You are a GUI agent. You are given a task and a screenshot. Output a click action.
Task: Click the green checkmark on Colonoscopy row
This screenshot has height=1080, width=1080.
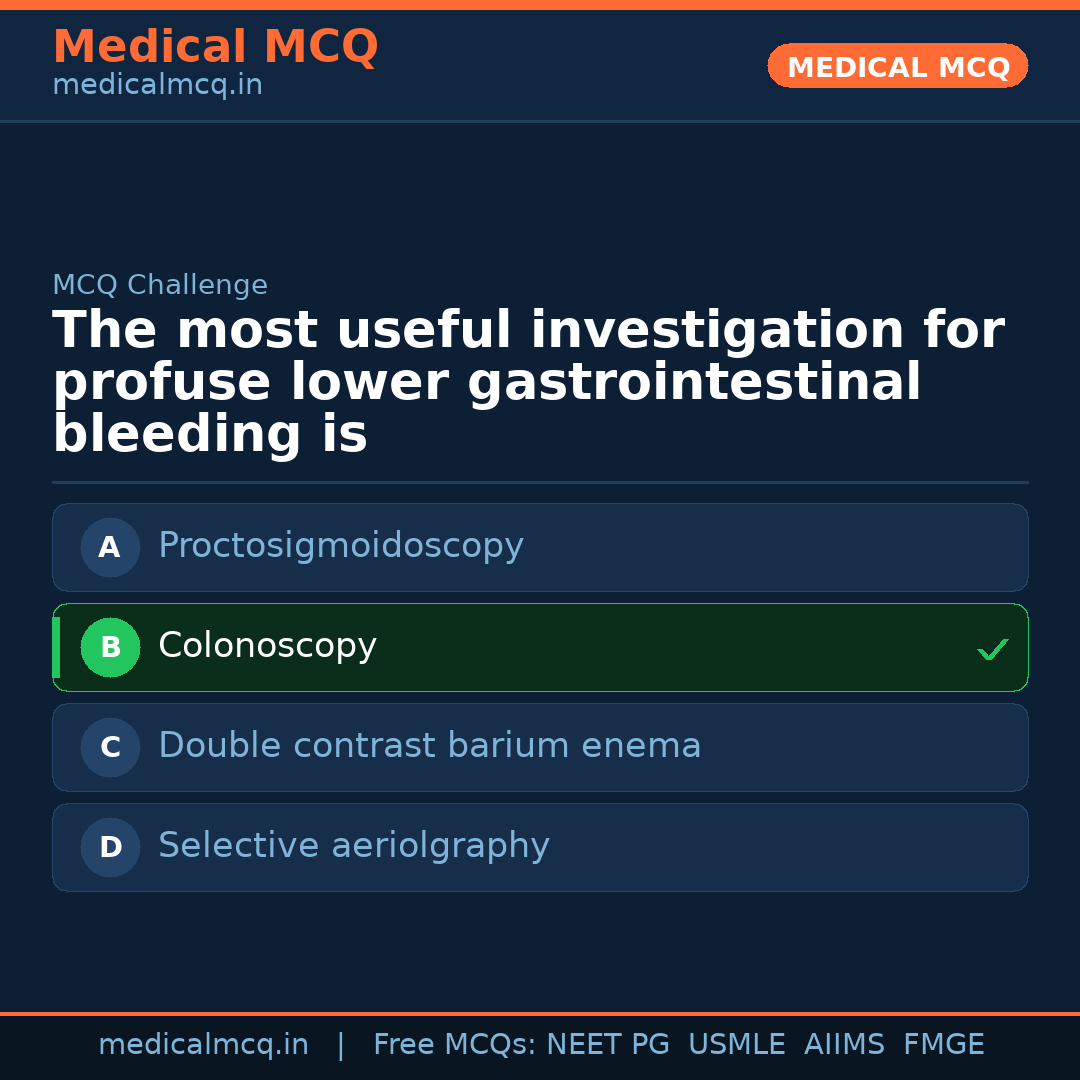[x=992, y=650]
